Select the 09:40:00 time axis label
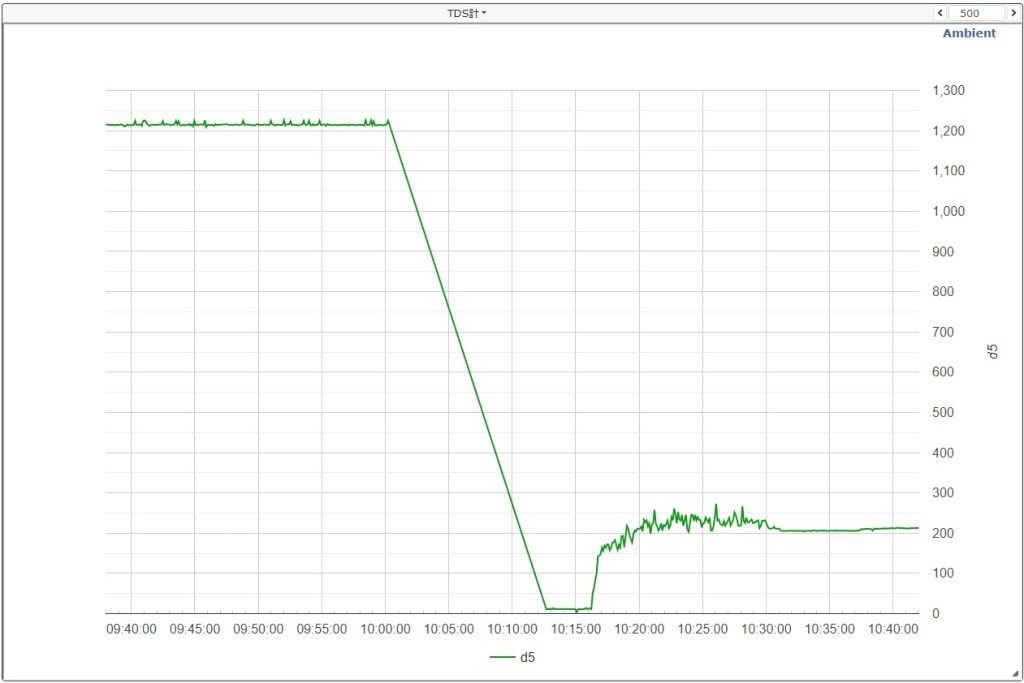Image resolution: width=1024 pixels, height=683 pixels. click(x=131, y=629)
